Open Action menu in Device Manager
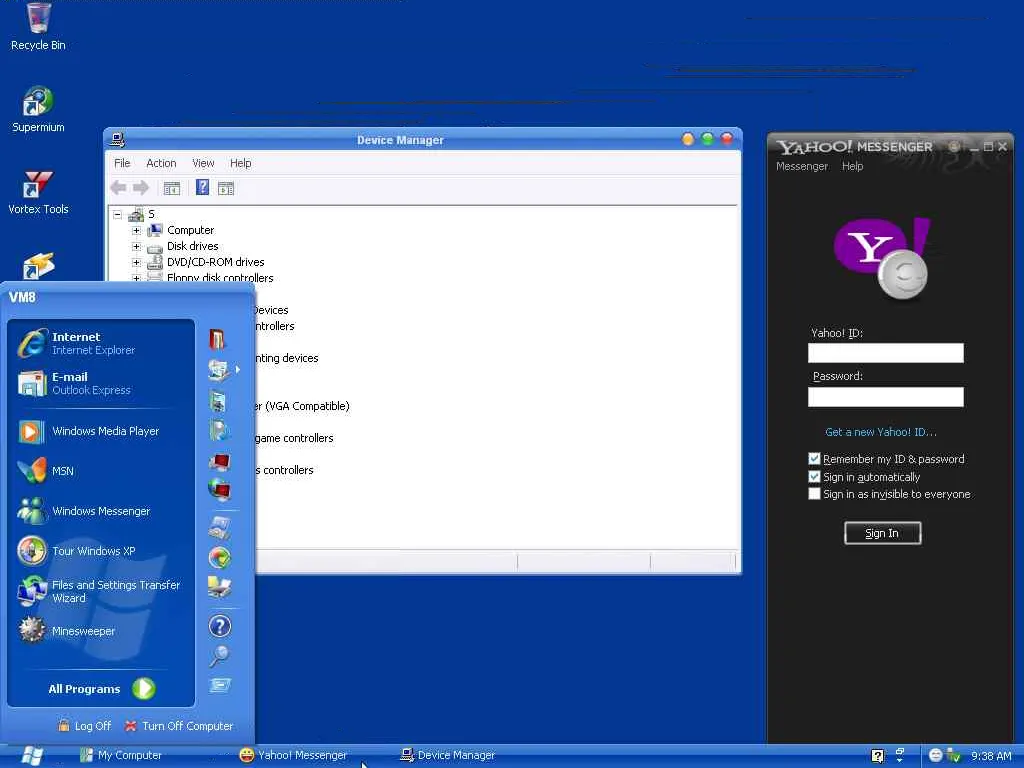 [x=161, y=163]
